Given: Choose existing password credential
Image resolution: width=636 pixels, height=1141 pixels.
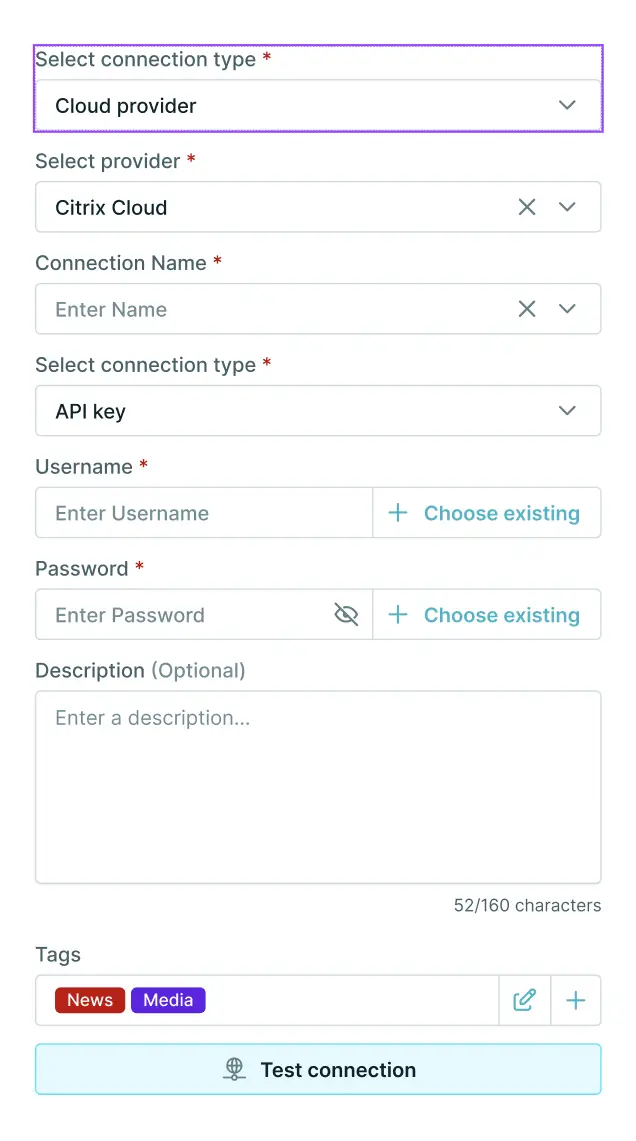Looking at the screenshot, I should pos(502,614).
